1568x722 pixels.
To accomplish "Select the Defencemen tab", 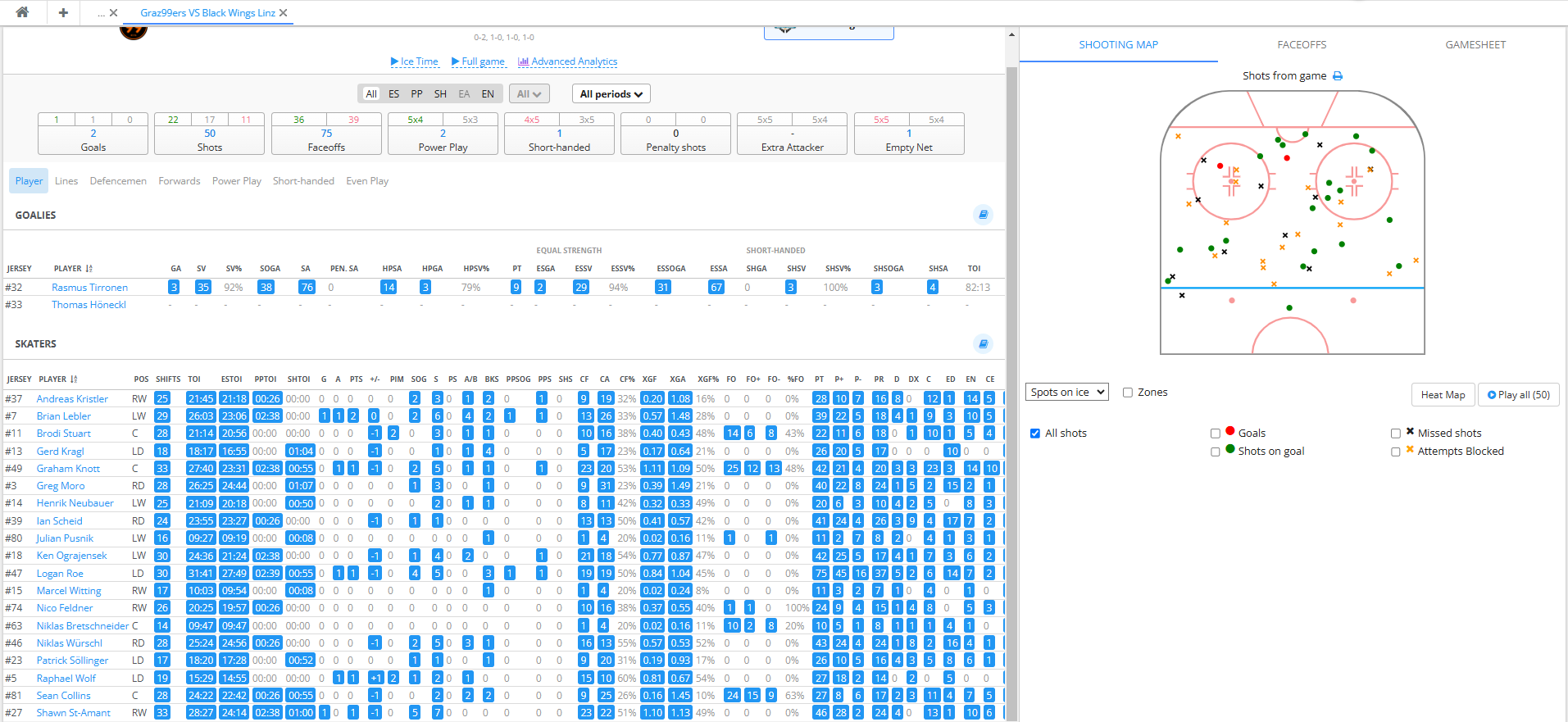I will coord(118,181).
